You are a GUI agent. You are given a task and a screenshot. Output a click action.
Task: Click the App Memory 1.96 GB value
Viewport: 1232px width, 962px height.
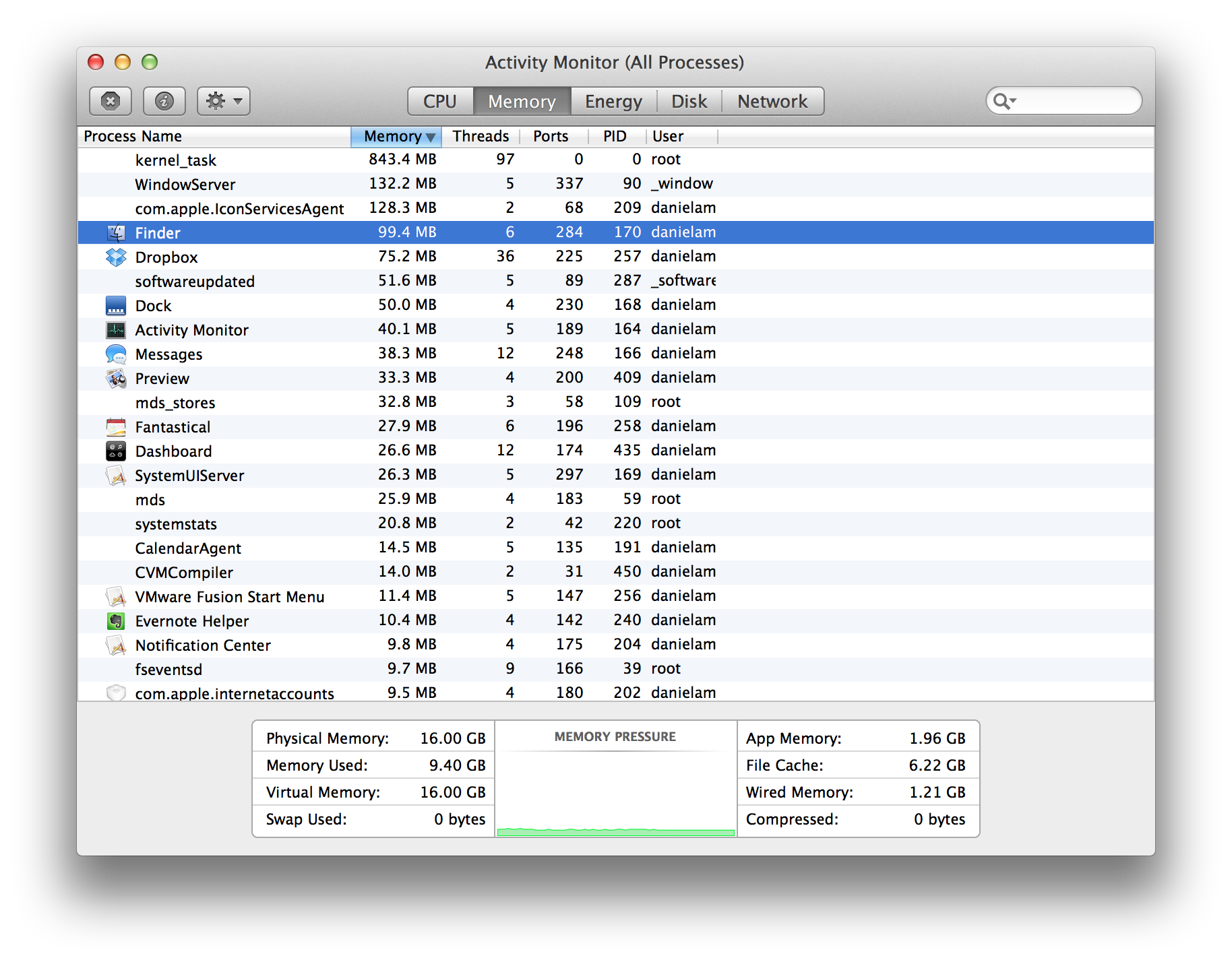pos(937,738)
